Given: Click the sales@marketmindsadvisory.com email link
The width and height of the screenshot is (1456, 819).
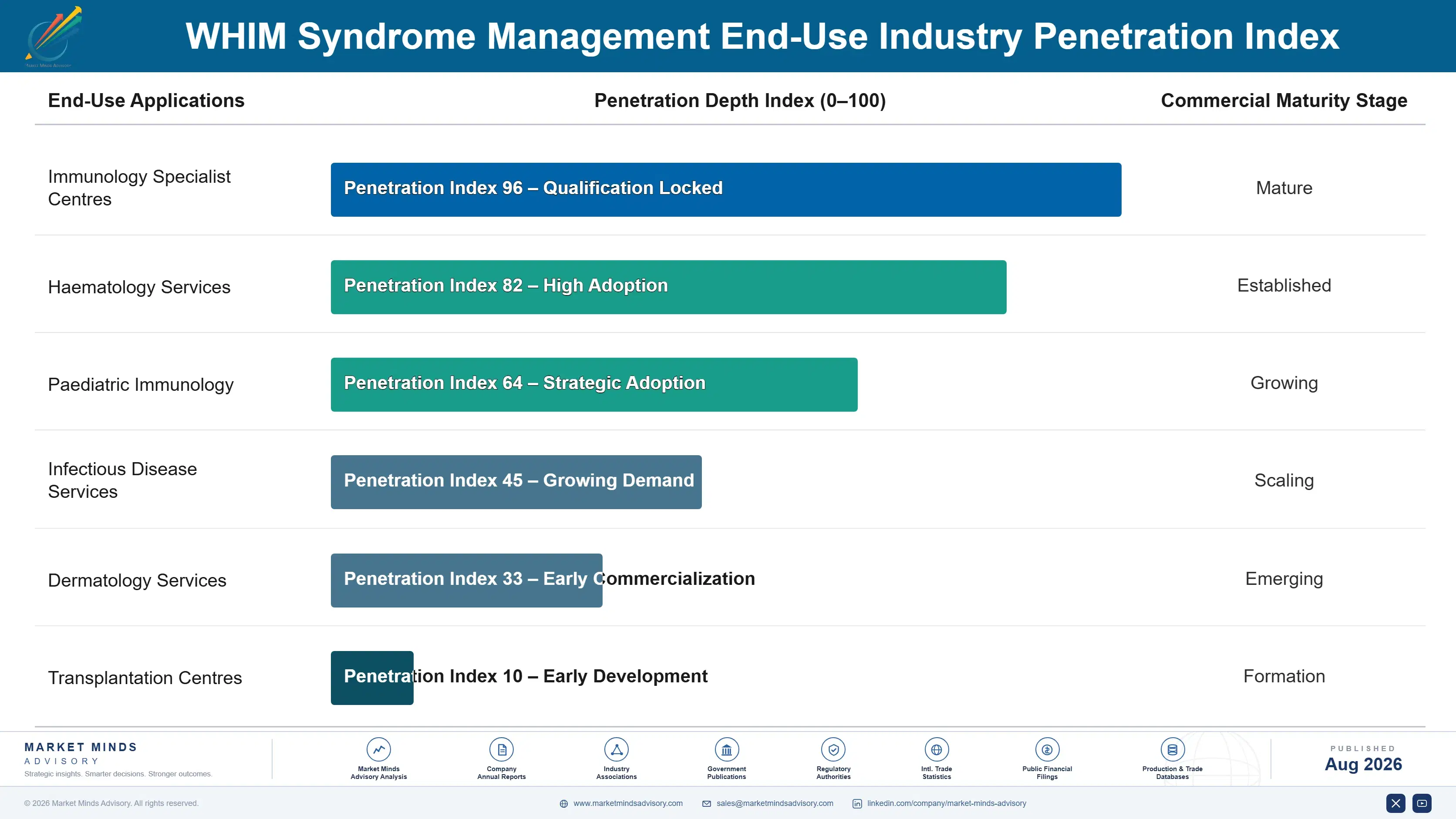Looking at the screenshot, I should [x=775, y=803].
